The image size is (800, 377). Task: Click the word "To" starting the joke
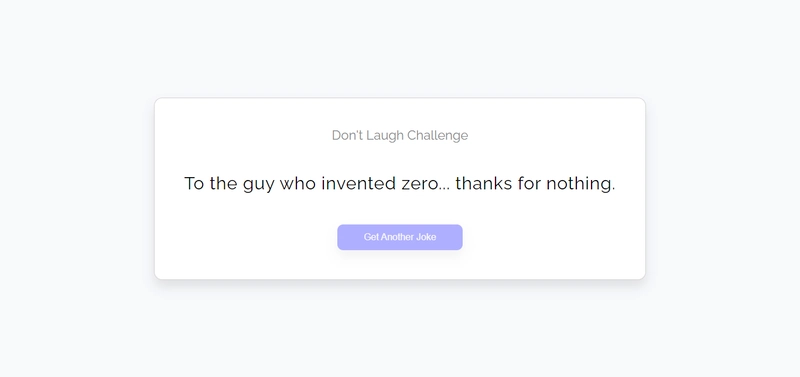(x=194, y=184)
